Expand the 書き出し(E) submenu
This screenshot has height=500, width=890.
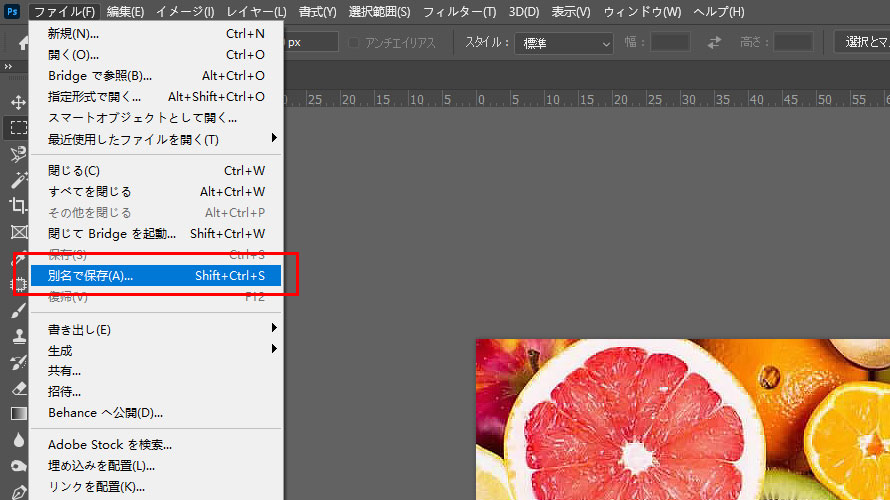(x=274, y=327)
